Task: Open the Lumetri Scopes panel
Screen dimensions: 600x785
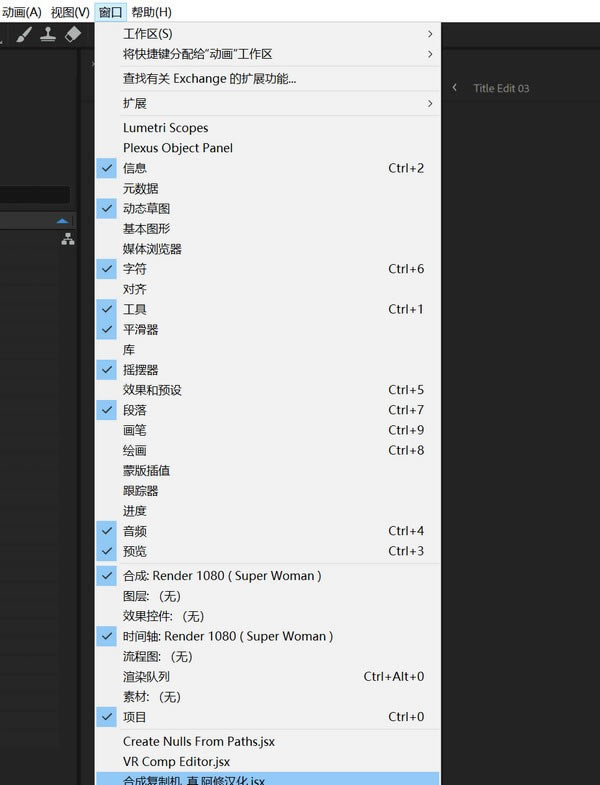Action: 268,128
